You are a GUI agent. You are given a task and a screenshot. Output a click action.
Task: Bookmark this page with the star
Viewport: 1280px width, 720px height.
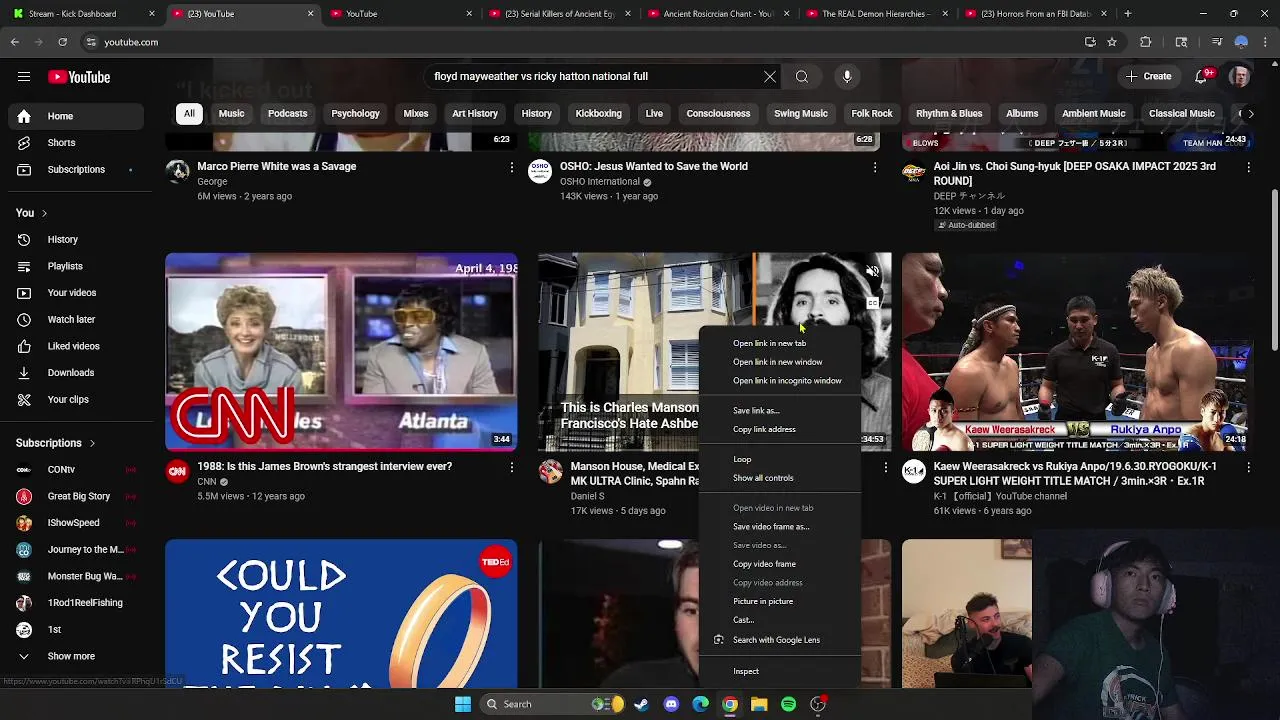point(1111,42)
